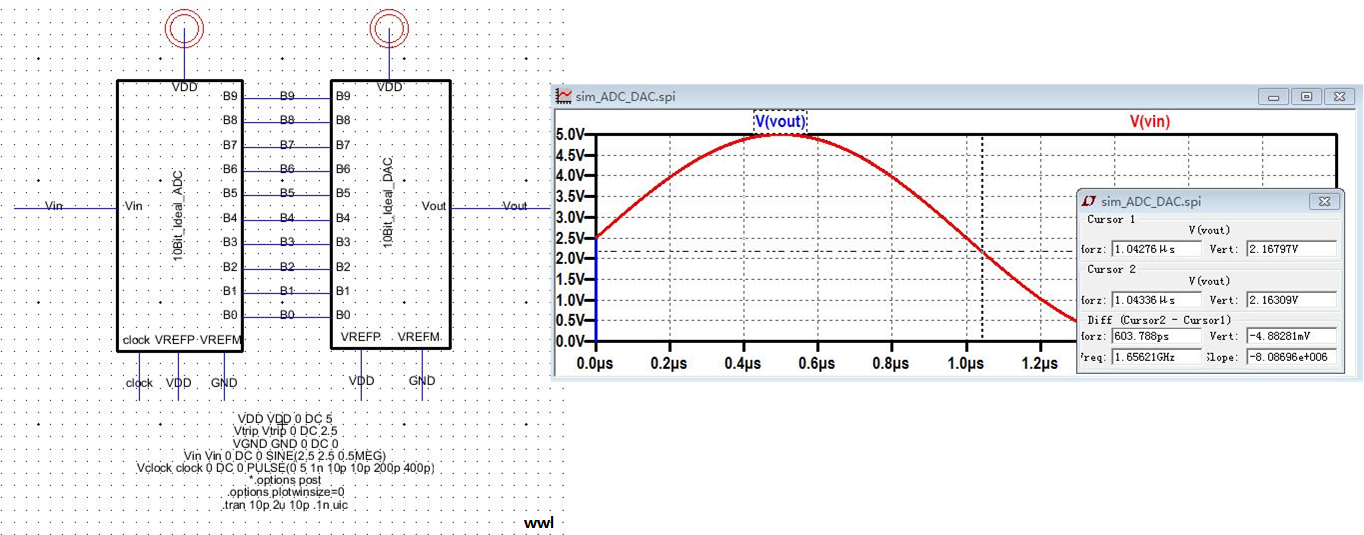Image resolution: width=1364 pixels, height=535 pixels.
Task: Click Cursor 2 horizontal value 1.04336µs field
Action: click(1156, 300)
